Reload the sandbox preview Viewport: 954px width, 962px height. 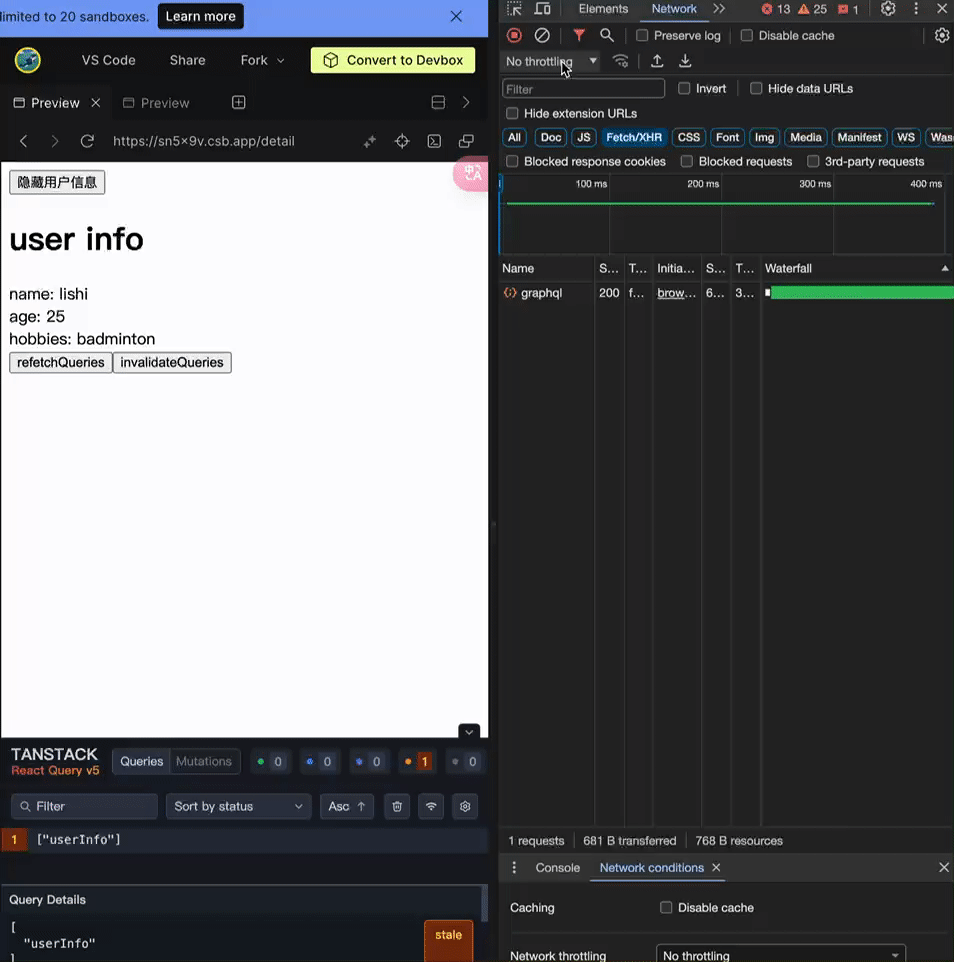[x=87, y=141]
